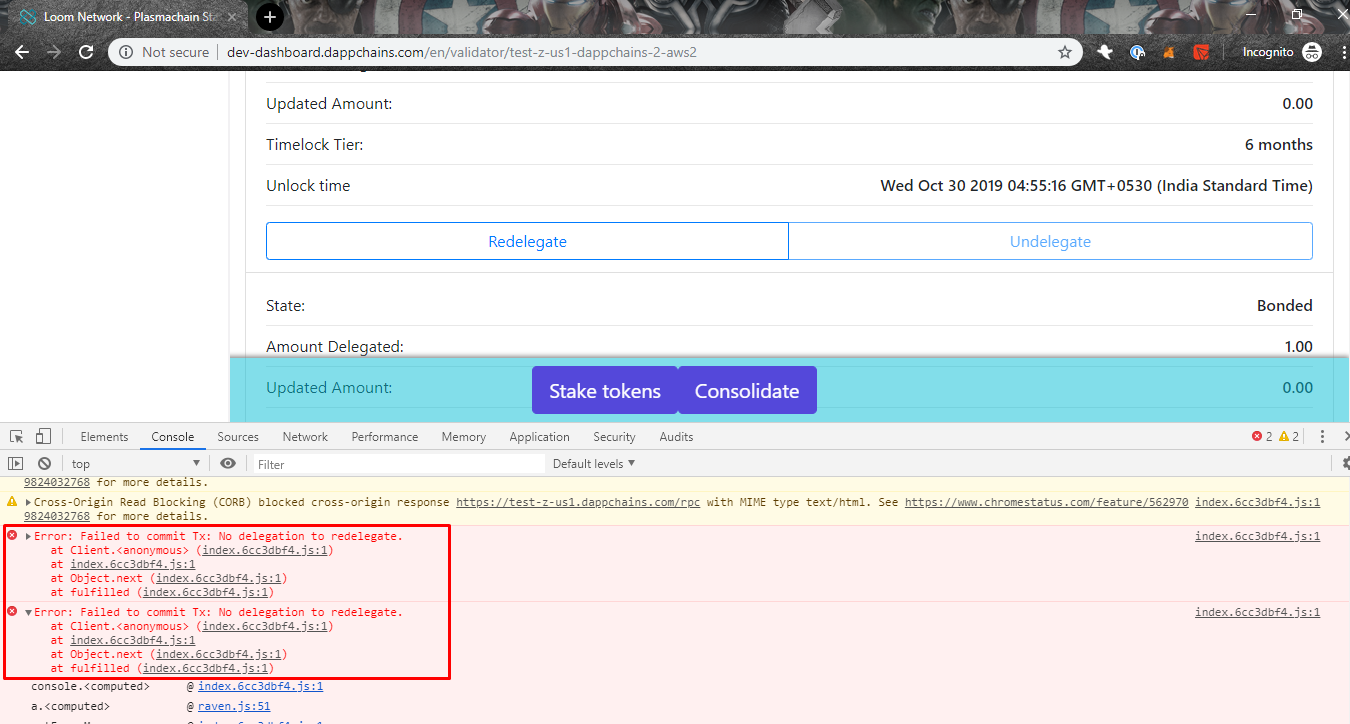Toggle the device toolbar emulation icon
Image resolution: width=1350 pixels, height=724 pixels.
(41, 436)
